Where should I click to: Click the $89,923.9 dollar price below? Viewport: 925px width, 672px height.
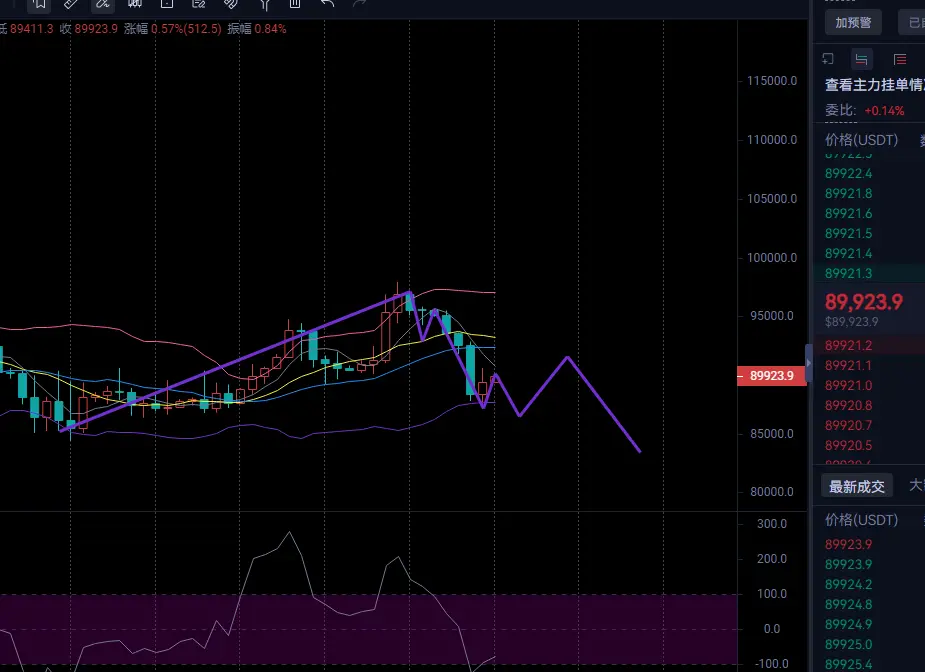[851, 322]
